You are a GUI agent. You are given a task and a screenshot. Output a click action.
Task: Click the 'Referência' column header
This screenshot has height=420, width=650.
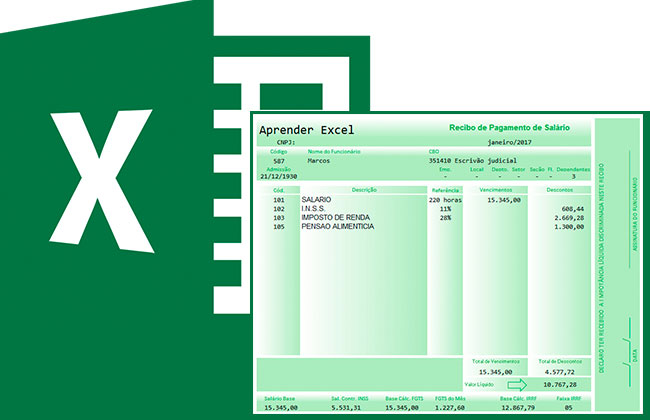click(445, 190)
